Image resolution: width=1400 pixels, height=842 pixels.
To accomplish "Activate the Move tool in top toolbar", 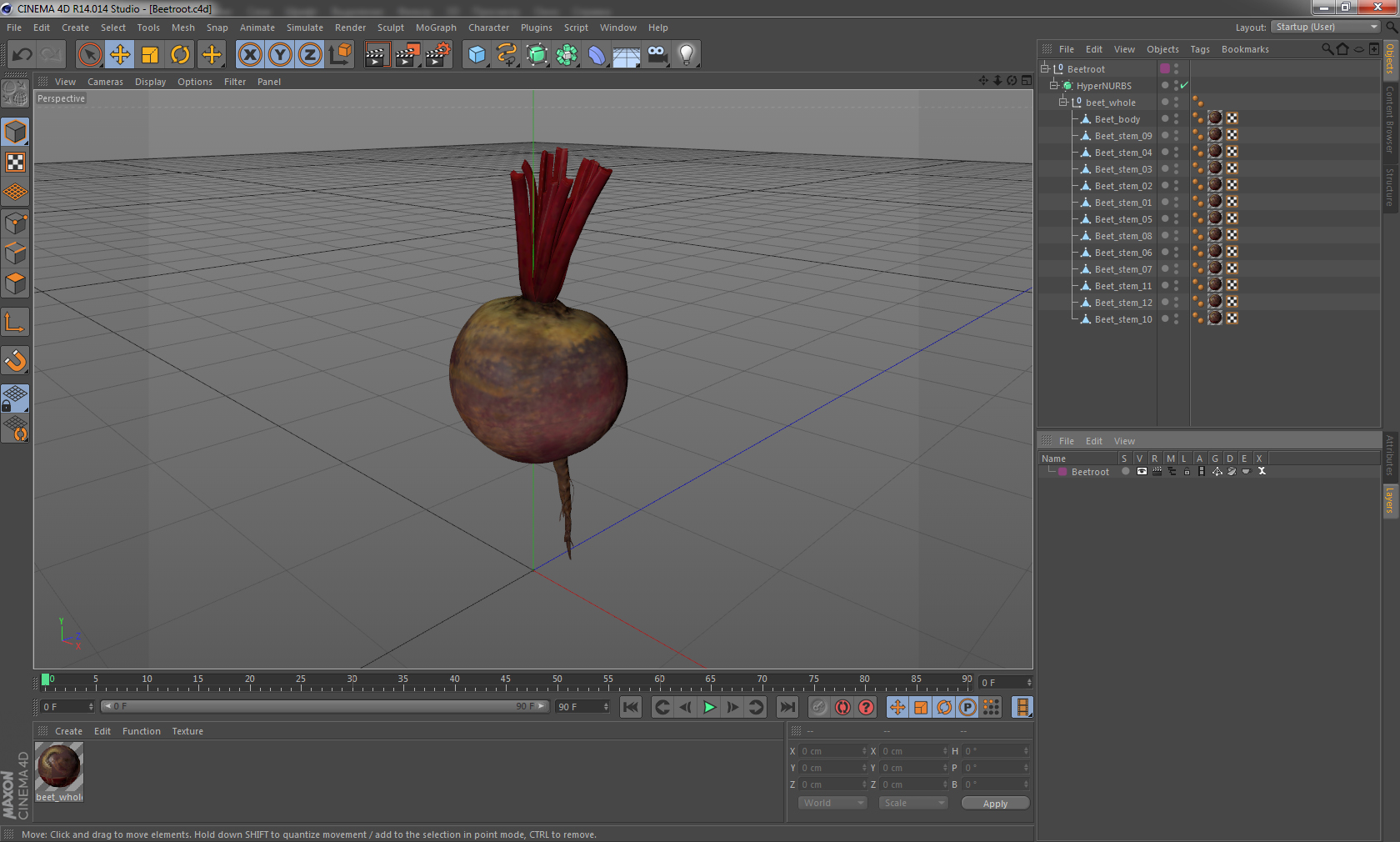I will [x=120, y=55].
